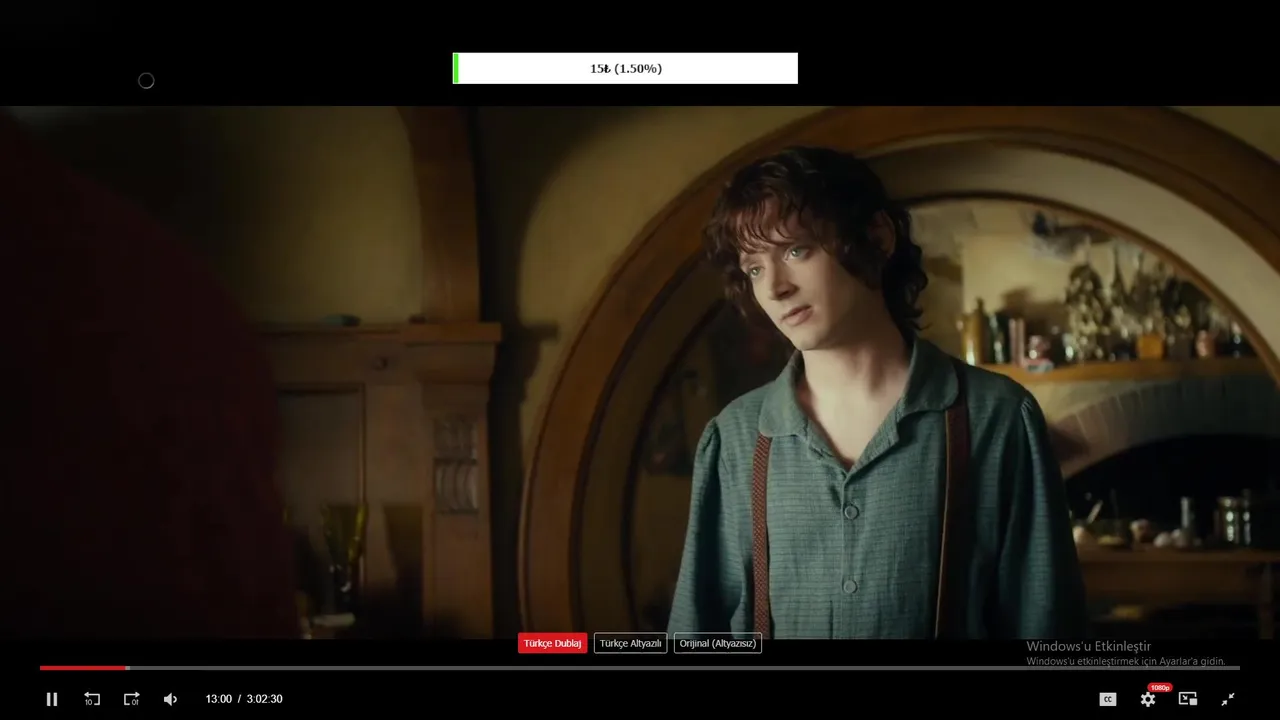Toggle closed captions with CC icon
Viewport: 1280px width, 720px height.
[1108, 699]
